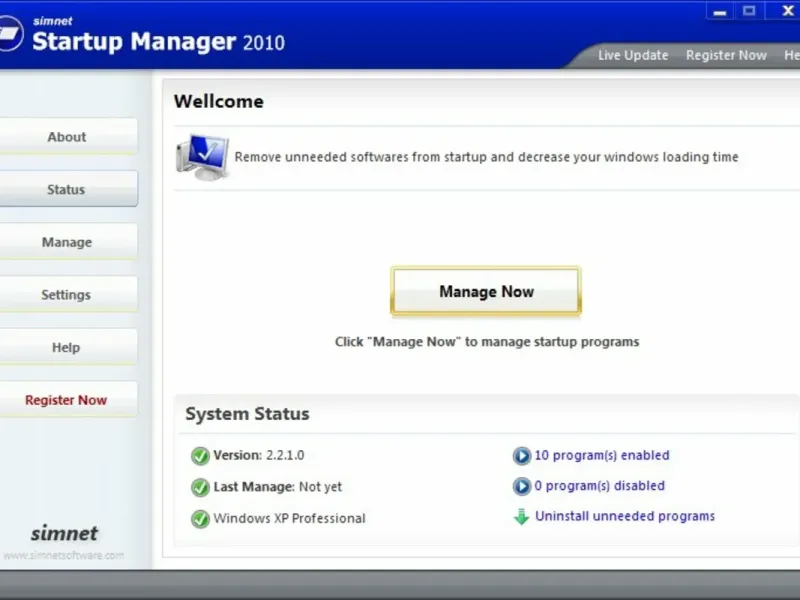The height and width of the screenshot is (600, 800).
Task: Click green check icon beside Windows XP Professional
Action: (200, 519)
